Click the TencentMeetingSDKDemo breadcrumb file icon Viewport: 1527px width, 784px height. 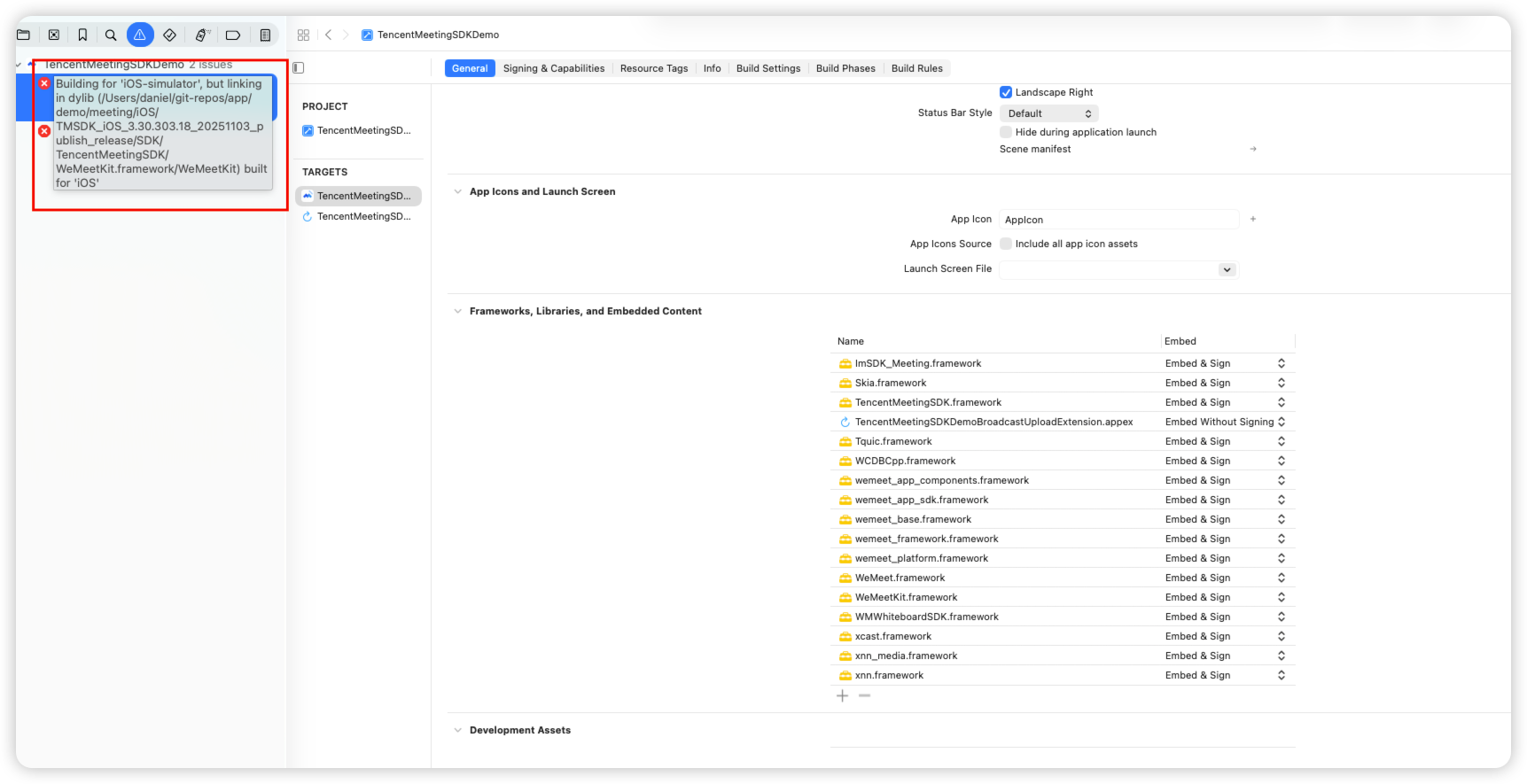(367, 35)
